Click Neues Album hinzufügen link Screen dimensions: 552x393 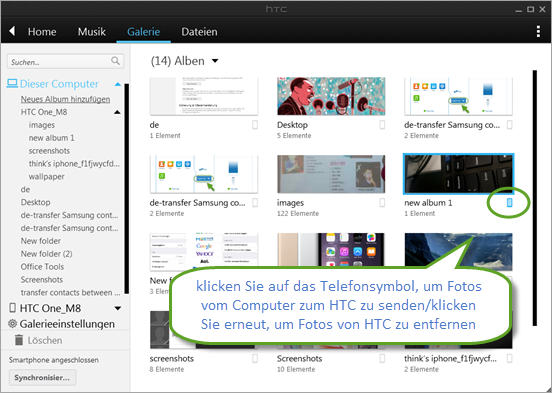[x=65, y=99]
